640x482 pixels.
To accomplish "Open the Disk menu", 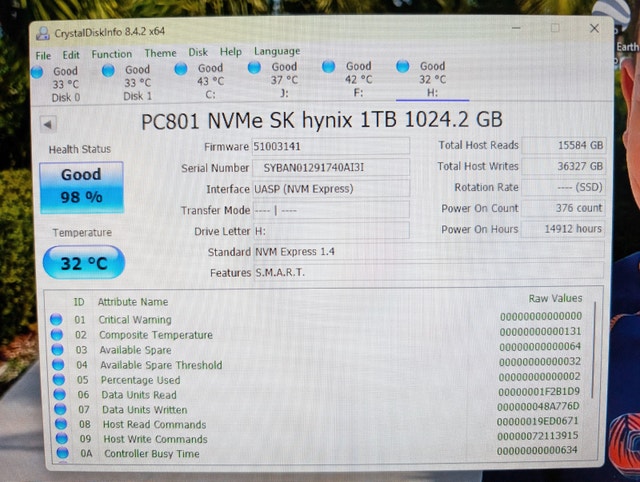I will pos(198,52).
